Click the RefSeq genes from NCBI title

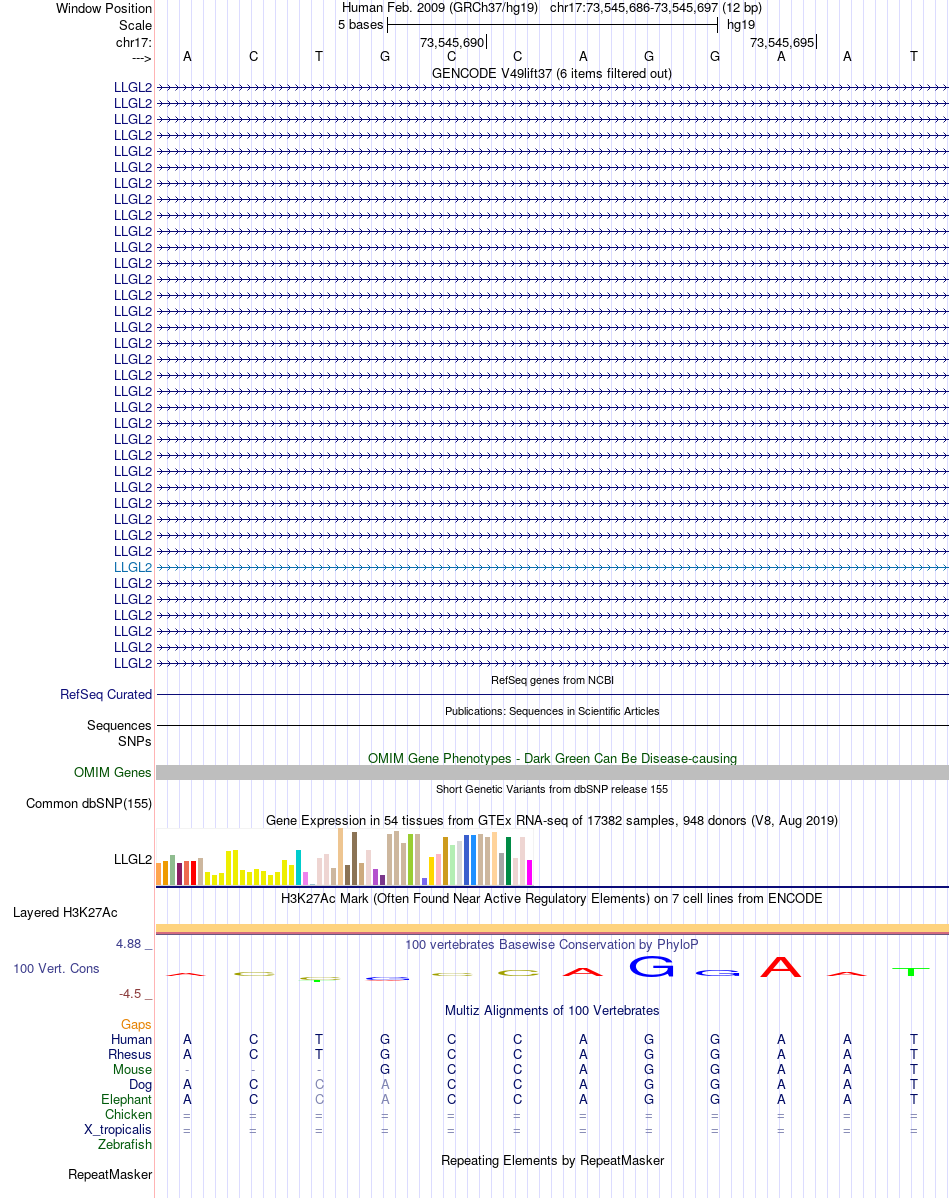coord(552,680)
